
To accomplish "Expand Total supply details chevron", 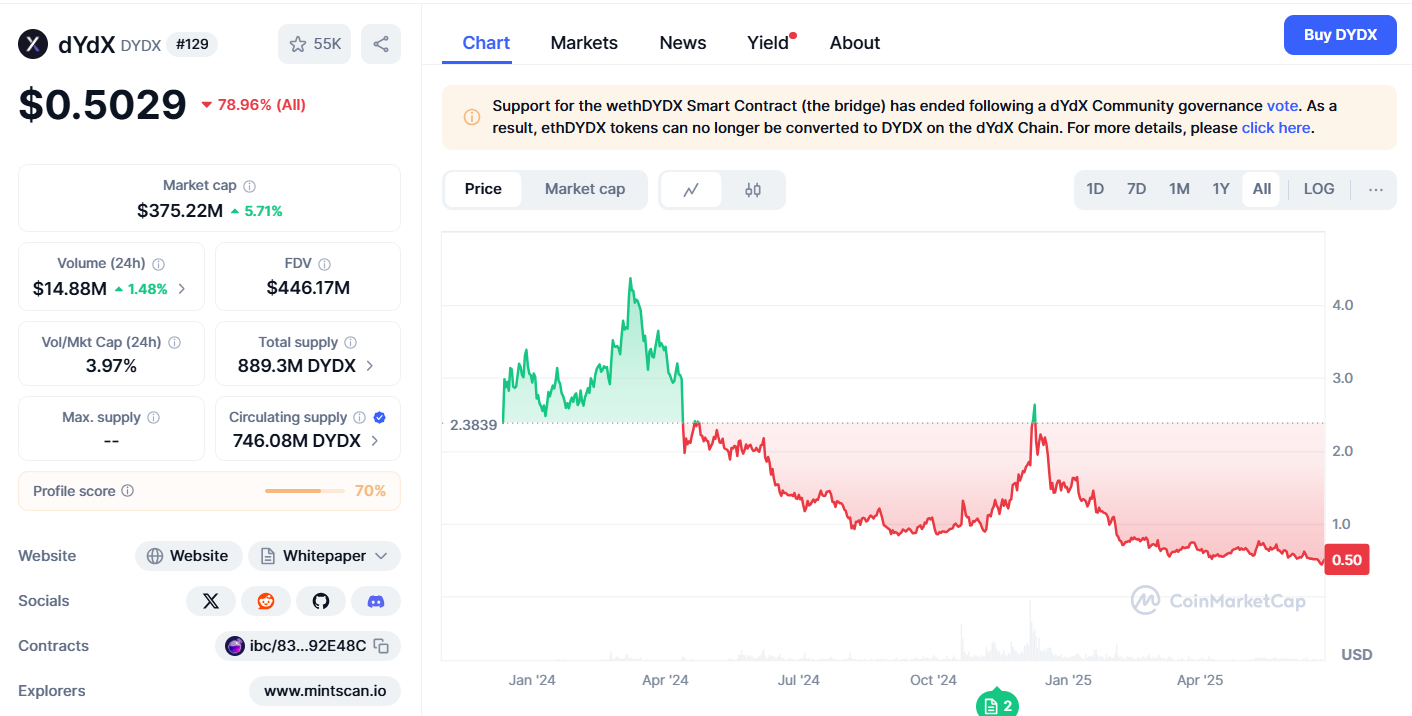I will (370, 366).
